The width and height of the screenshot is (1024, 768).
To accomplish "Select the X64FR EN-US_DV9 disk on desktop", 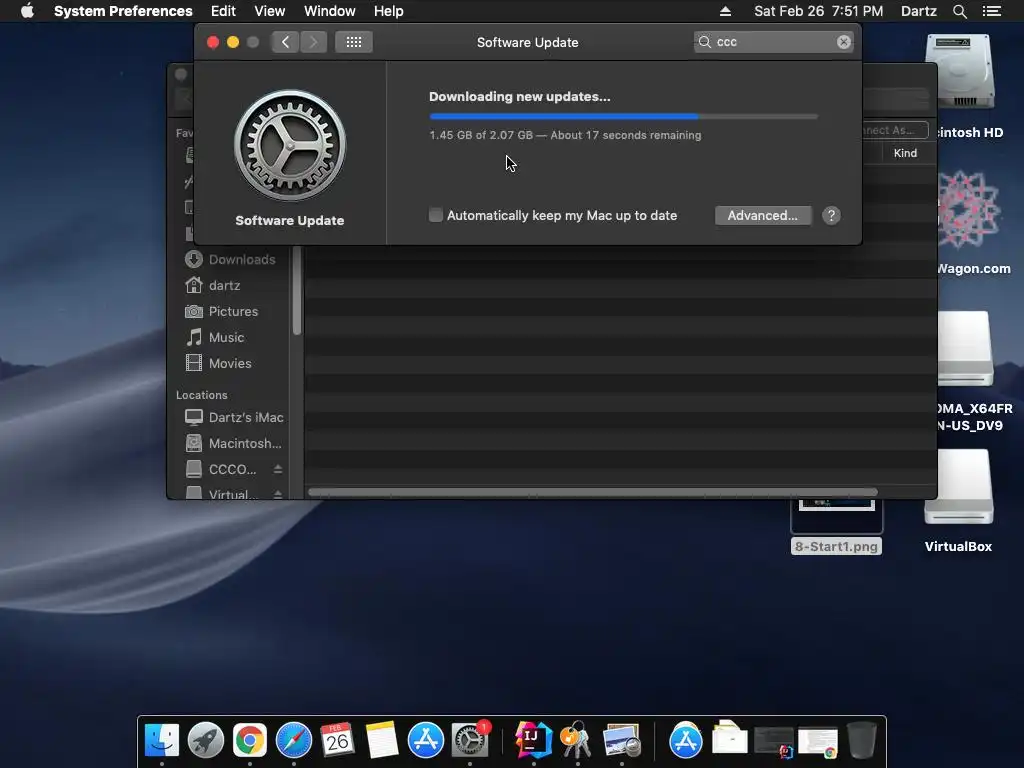I will click(967, 370).
